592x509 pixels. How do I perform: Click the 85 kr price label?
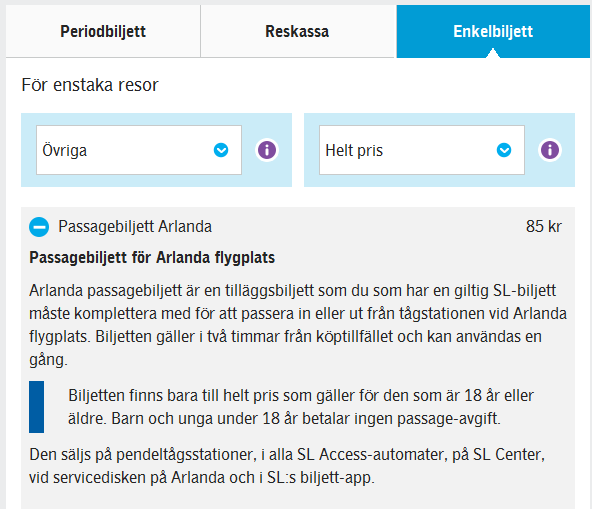(544, 227)
